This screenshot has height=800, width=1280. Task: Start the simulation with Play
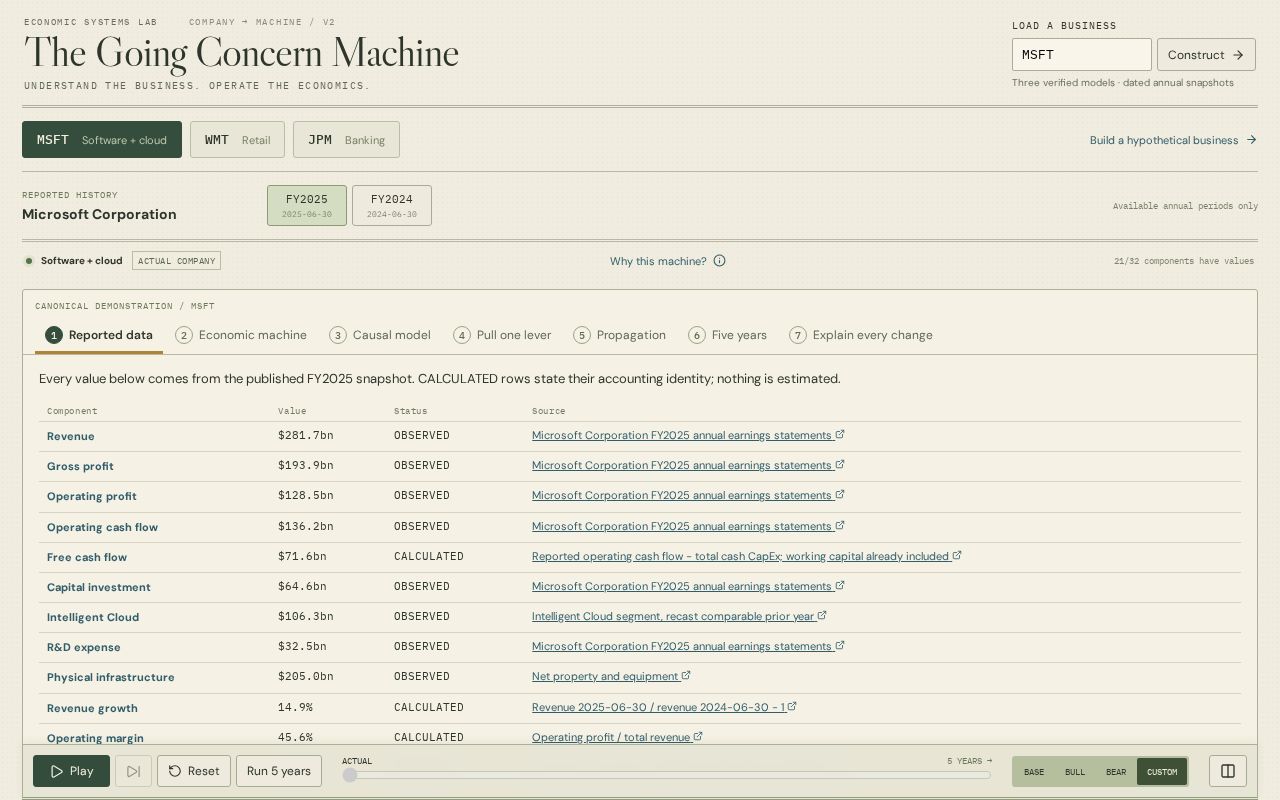[x=71, y=771]
